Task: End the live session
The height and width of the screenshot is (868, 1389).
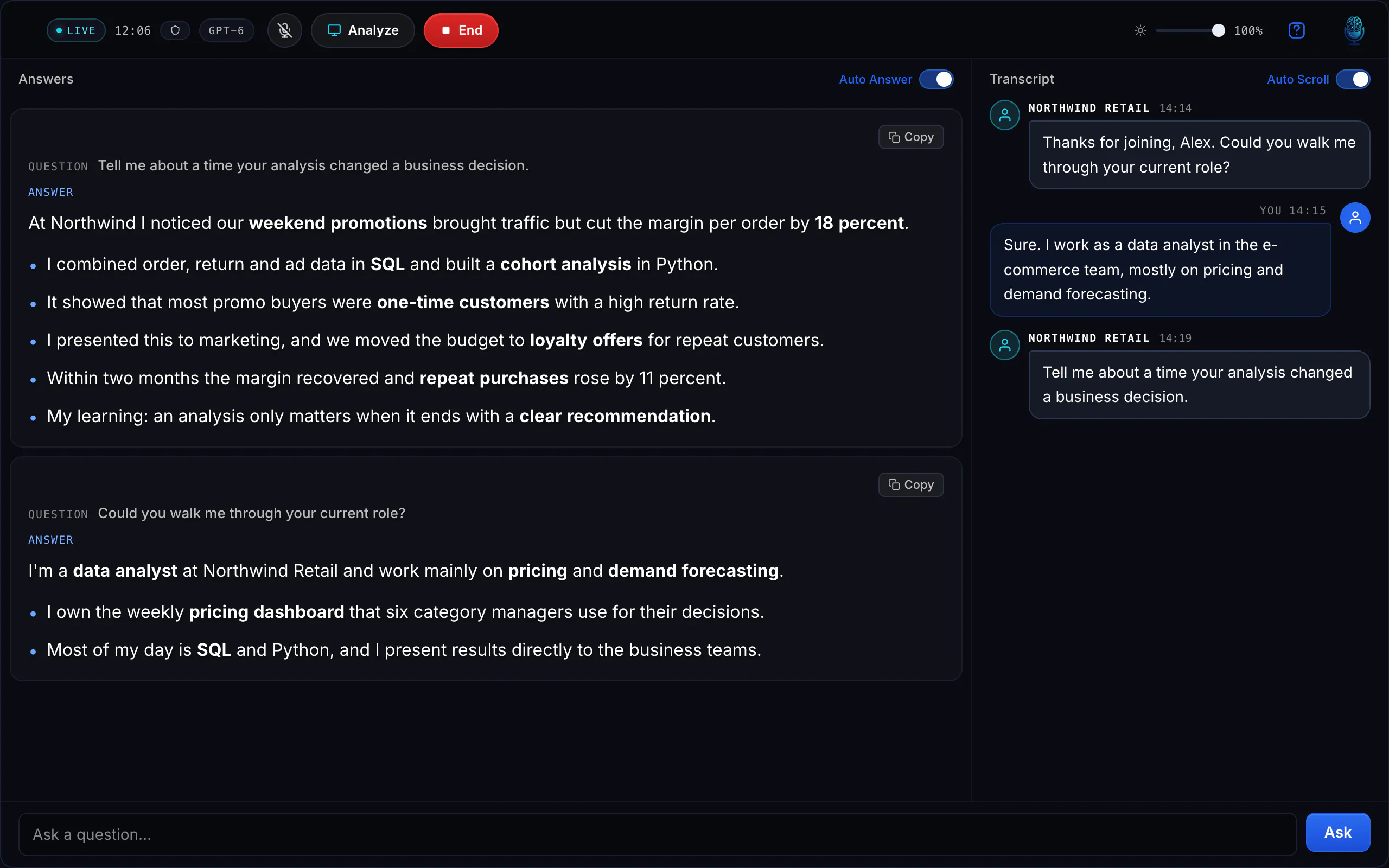Action: pyautogui.click(x=461, y=30)
